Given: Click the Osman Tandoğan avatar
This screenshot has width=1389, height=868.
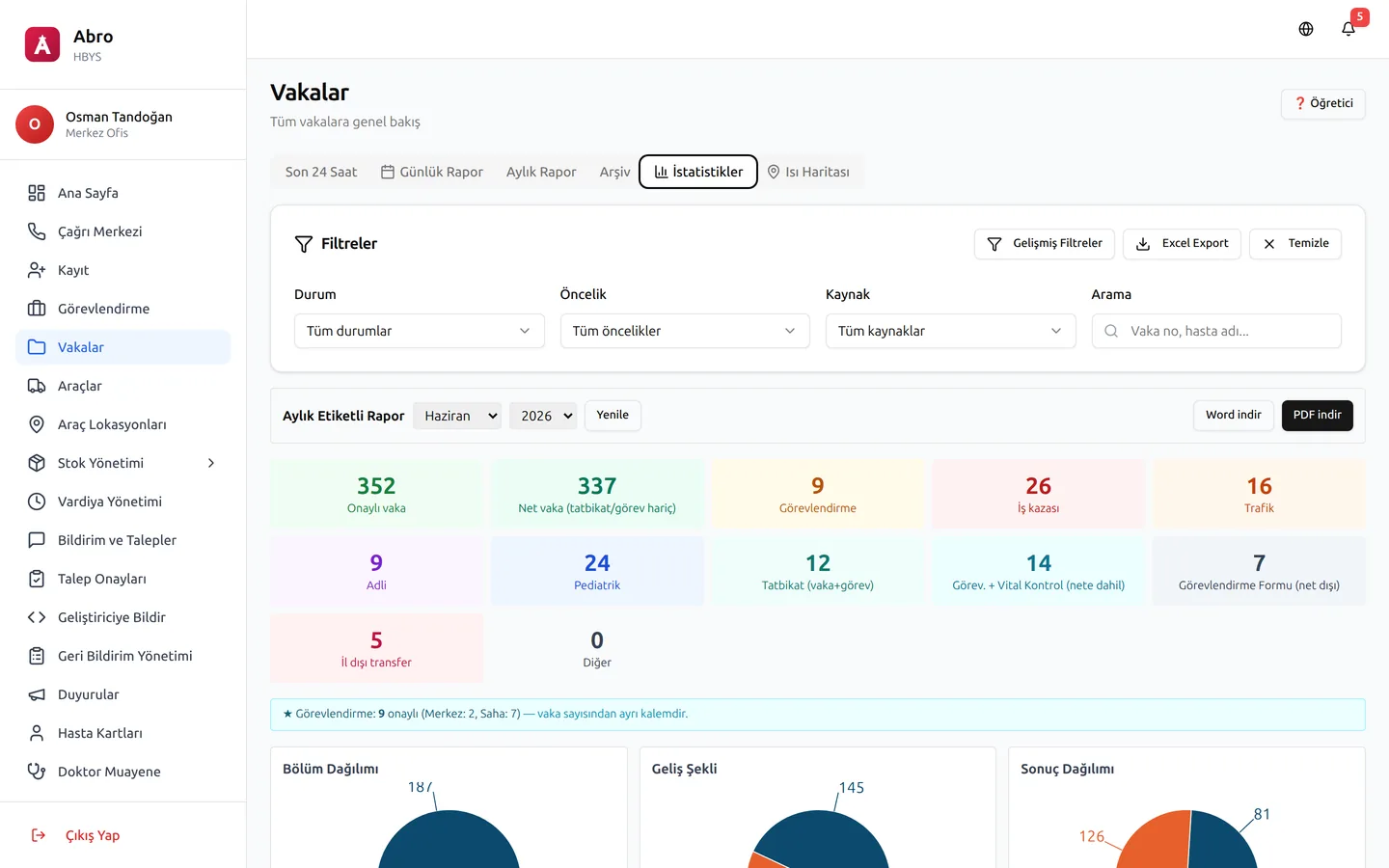Looking at the screenshot, I should click(x=35, y=124).
